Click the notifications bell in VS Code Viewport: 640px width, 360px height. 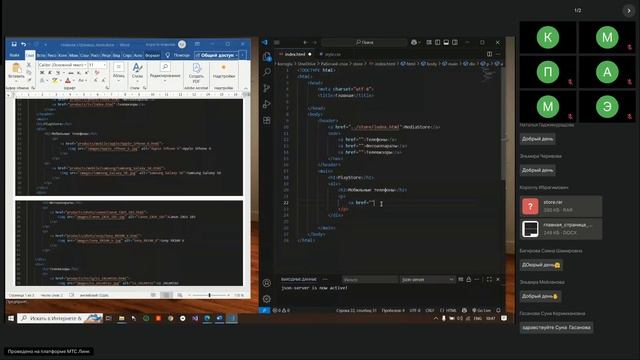[x=498, y=311]
